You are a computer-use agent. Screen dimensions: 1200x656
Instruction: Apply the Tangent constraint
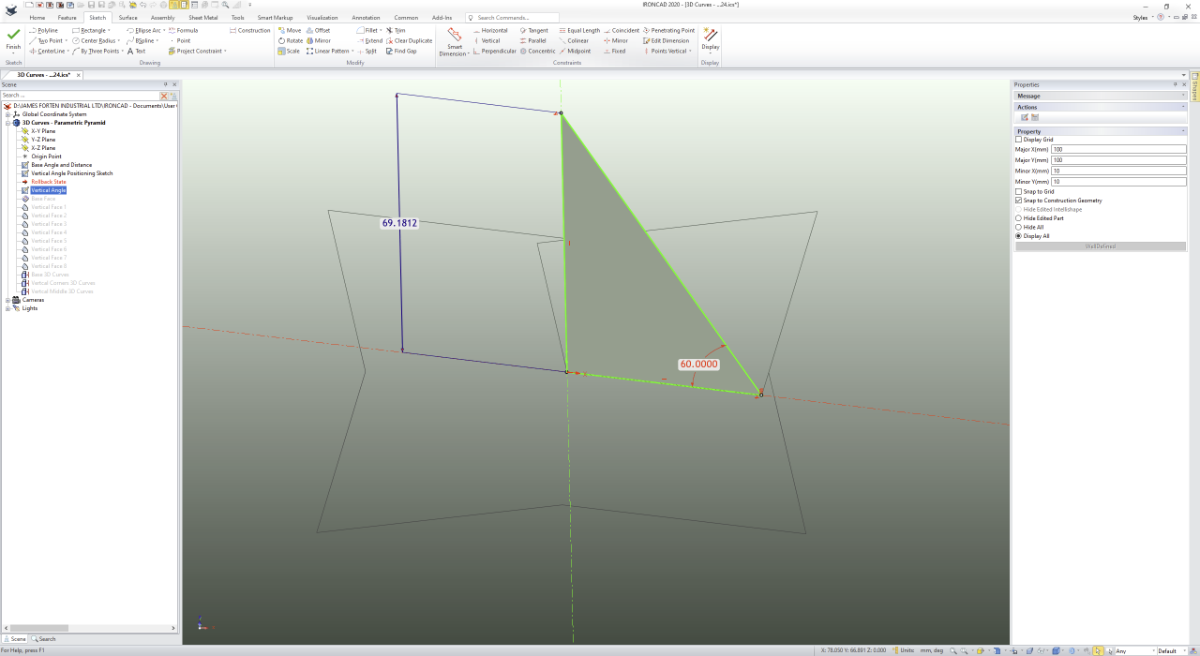click(x=534, y=30)
